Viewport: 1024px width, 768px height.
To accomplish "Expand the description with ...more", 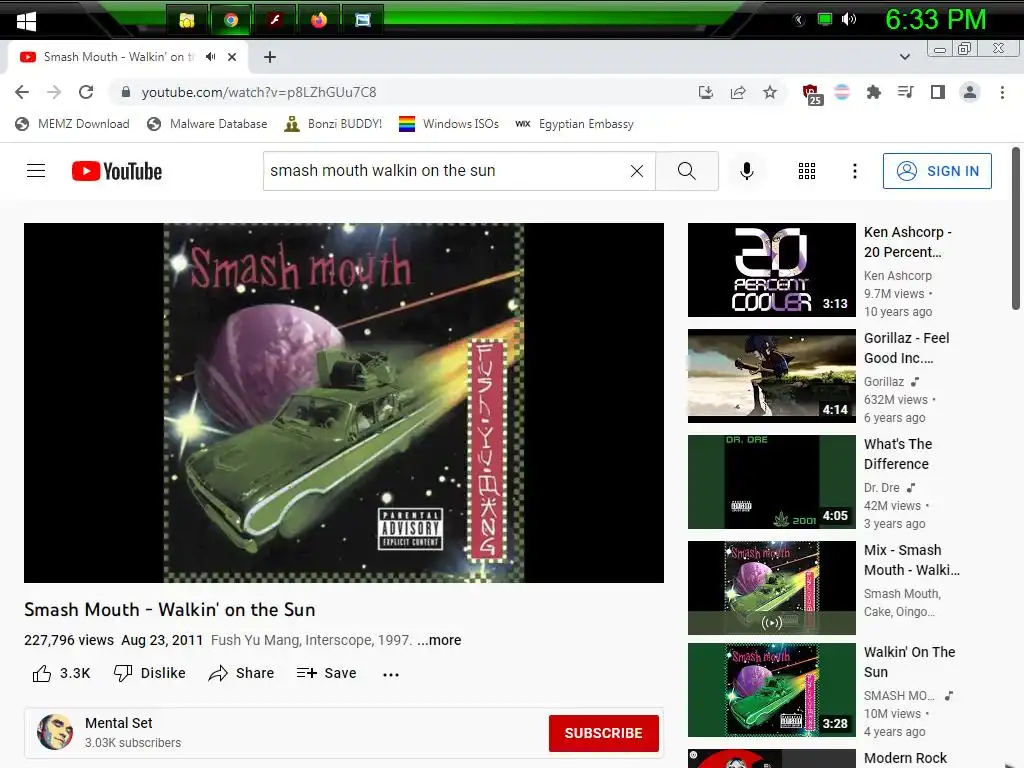I will (x=439, y=640).
